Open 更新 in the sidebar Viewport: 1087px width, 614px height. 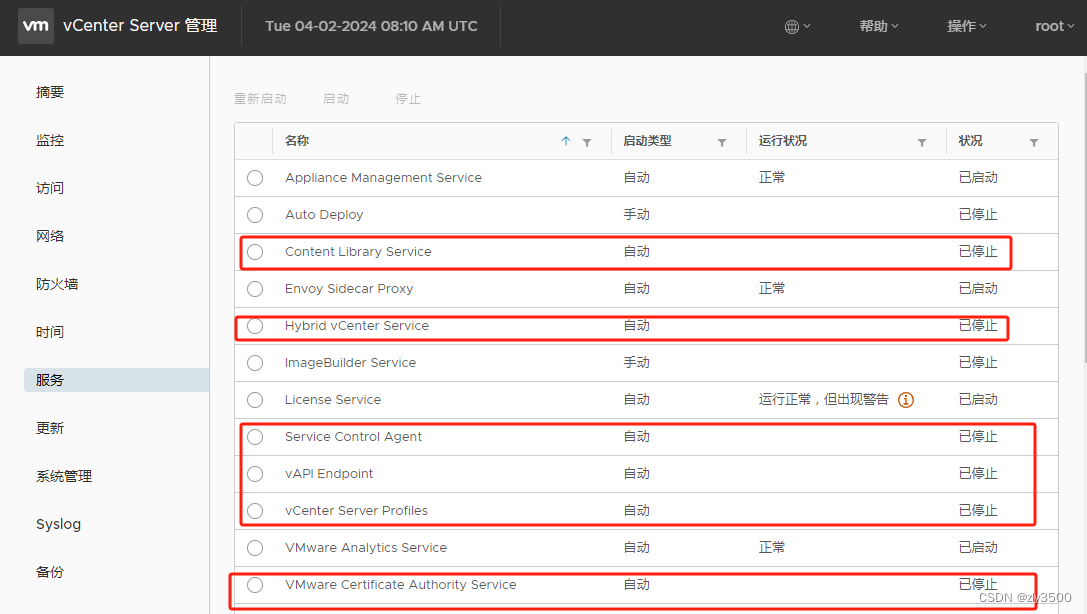click(x=50, y=428)
